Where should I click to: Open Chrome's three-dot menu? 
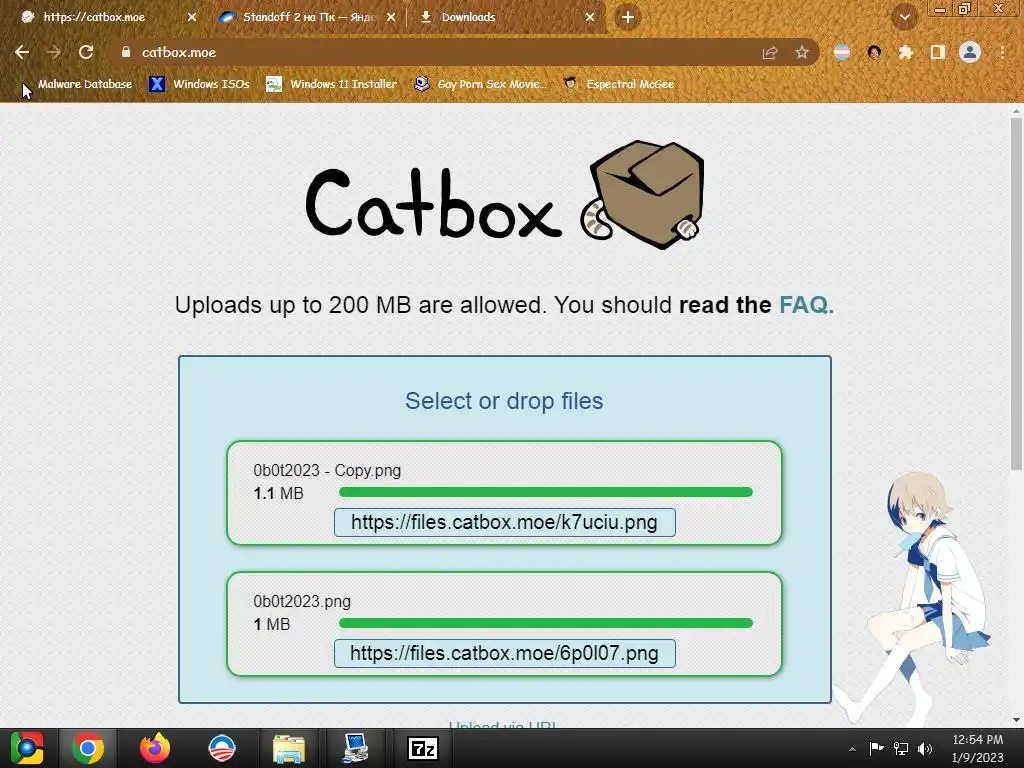pyautogui.click(x=1002, y=52)
